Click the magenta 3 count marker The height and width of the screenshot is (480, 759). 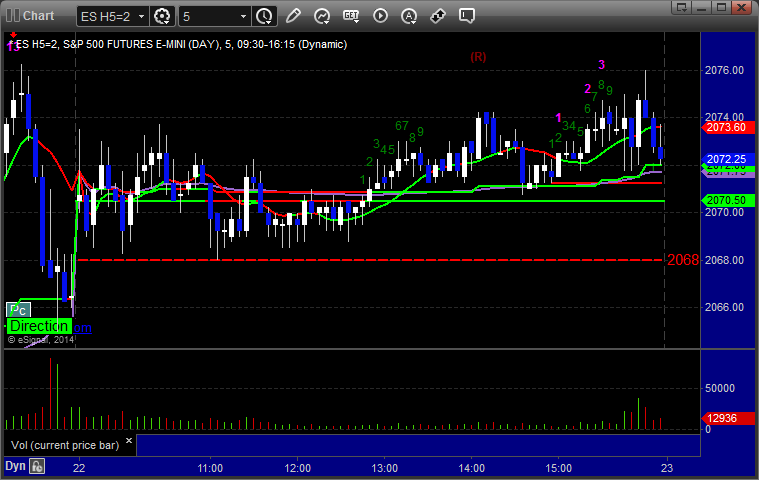[x=601, y=64]
